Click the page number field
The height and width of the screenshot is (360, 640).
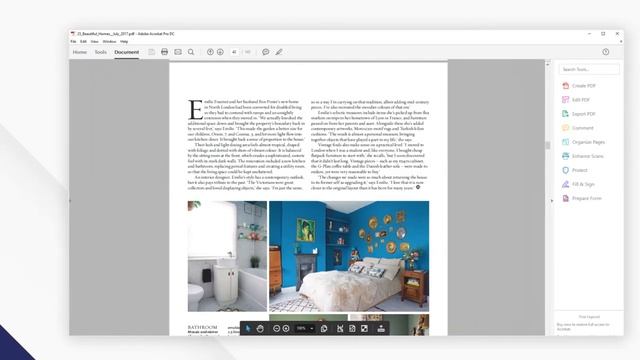(234, 52)
